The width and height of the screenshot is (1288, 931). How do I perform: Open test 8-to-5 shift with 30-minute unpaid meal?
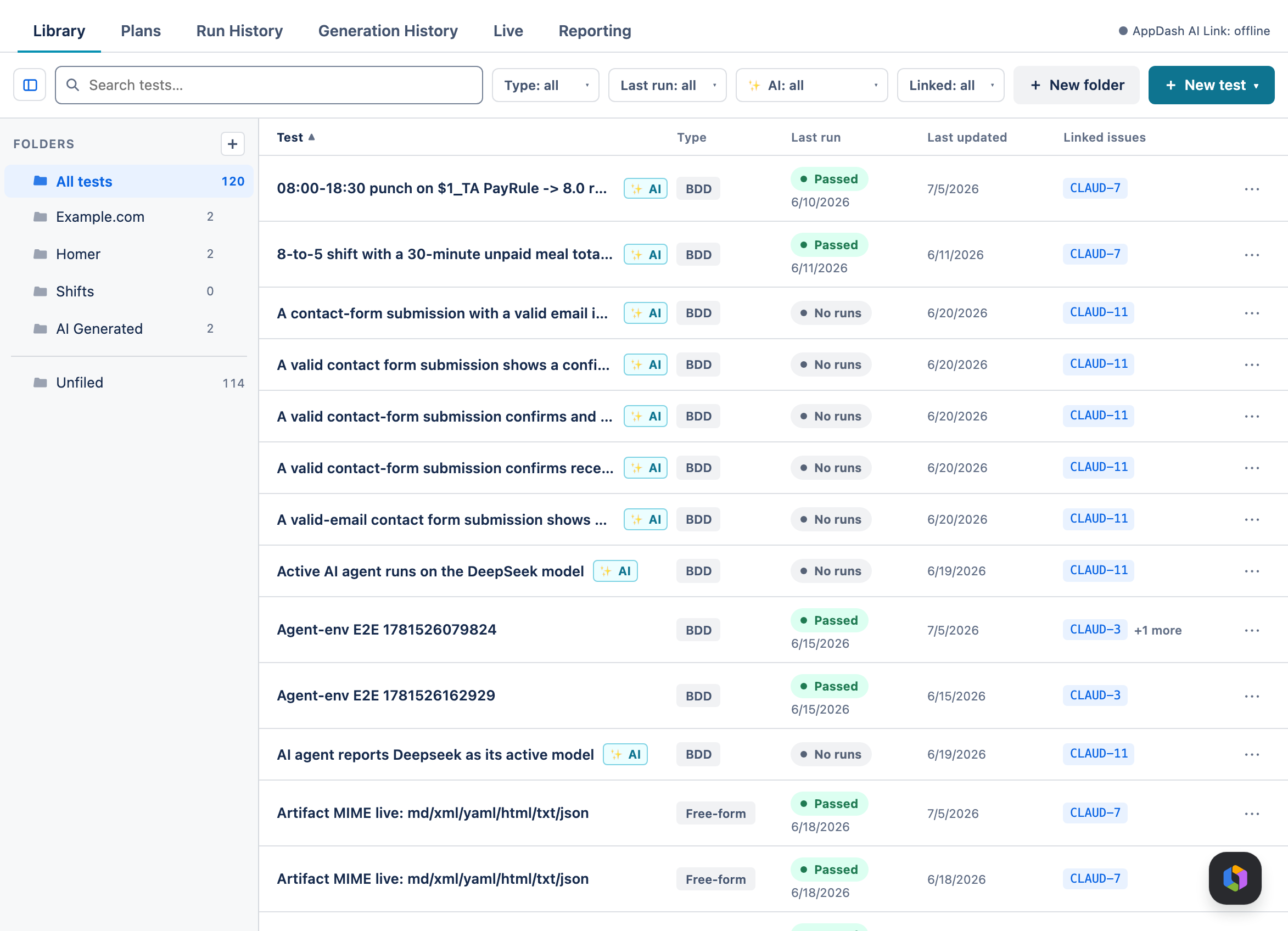click(x=445, y=254)
